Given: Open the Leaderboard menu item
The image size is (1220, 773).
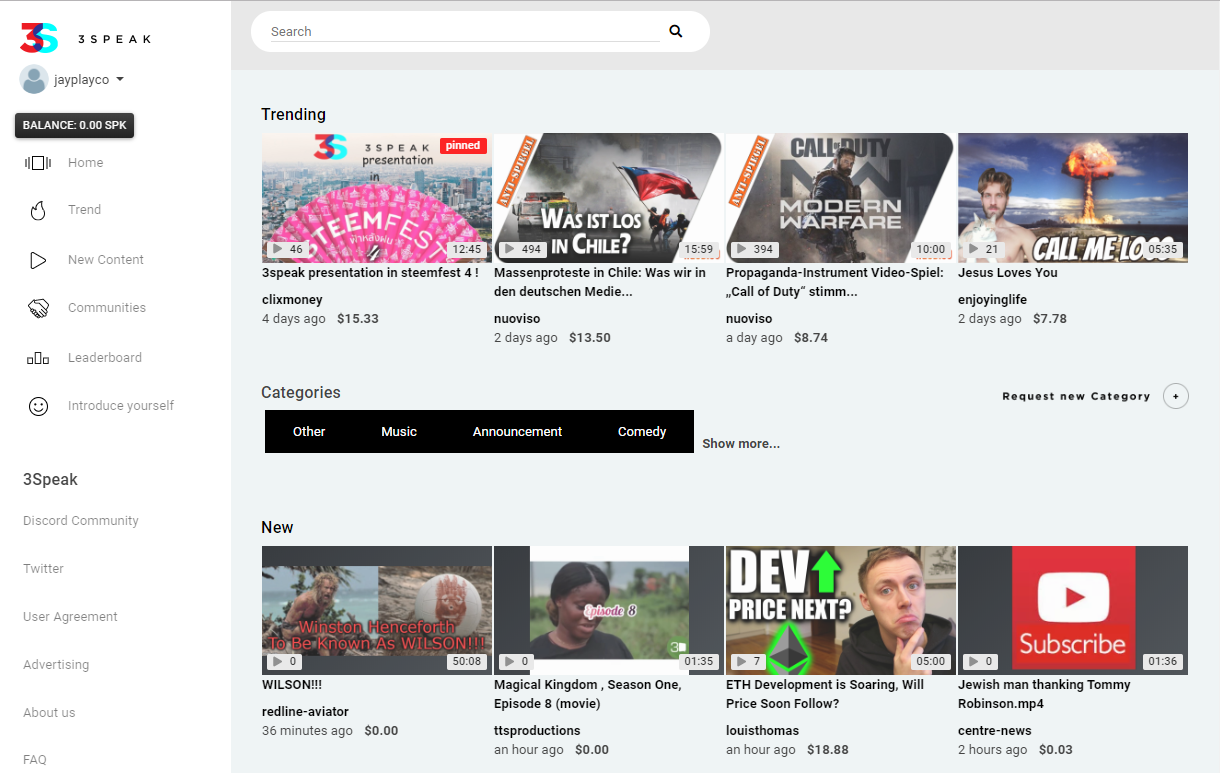Looking at the screenshot, I should pos(105,358).
